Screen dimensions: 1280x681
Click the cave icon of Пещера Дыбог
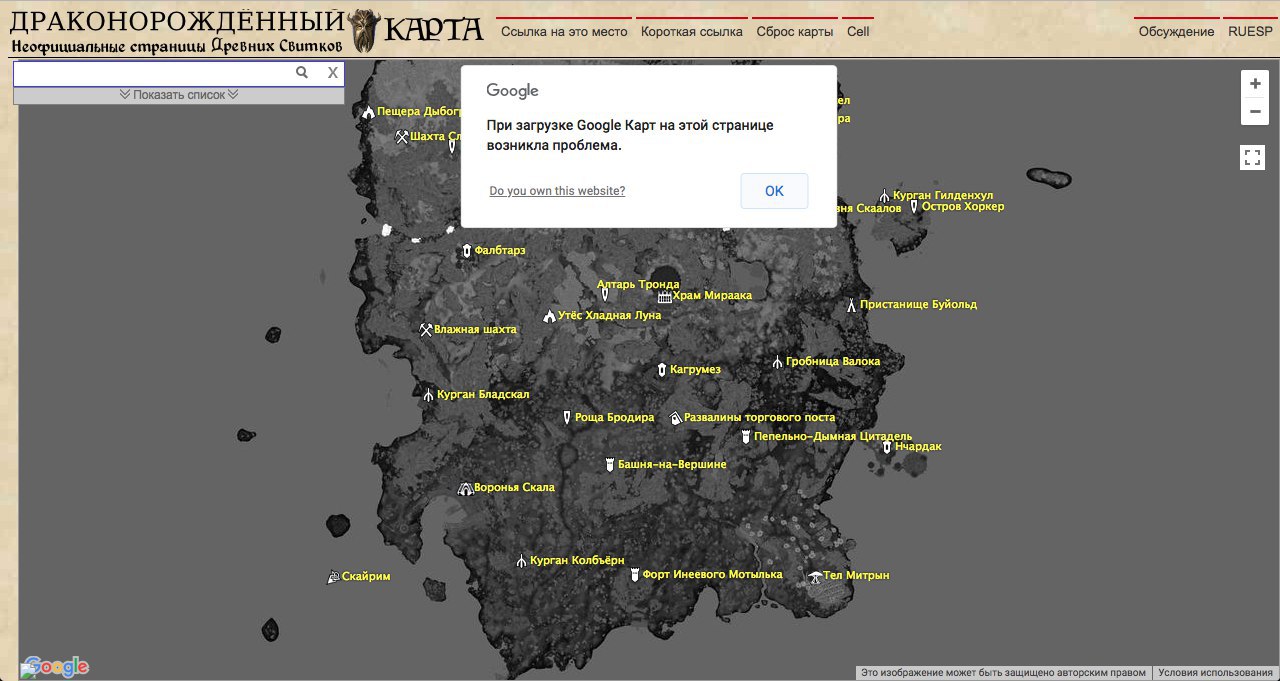tap(368, 112)
